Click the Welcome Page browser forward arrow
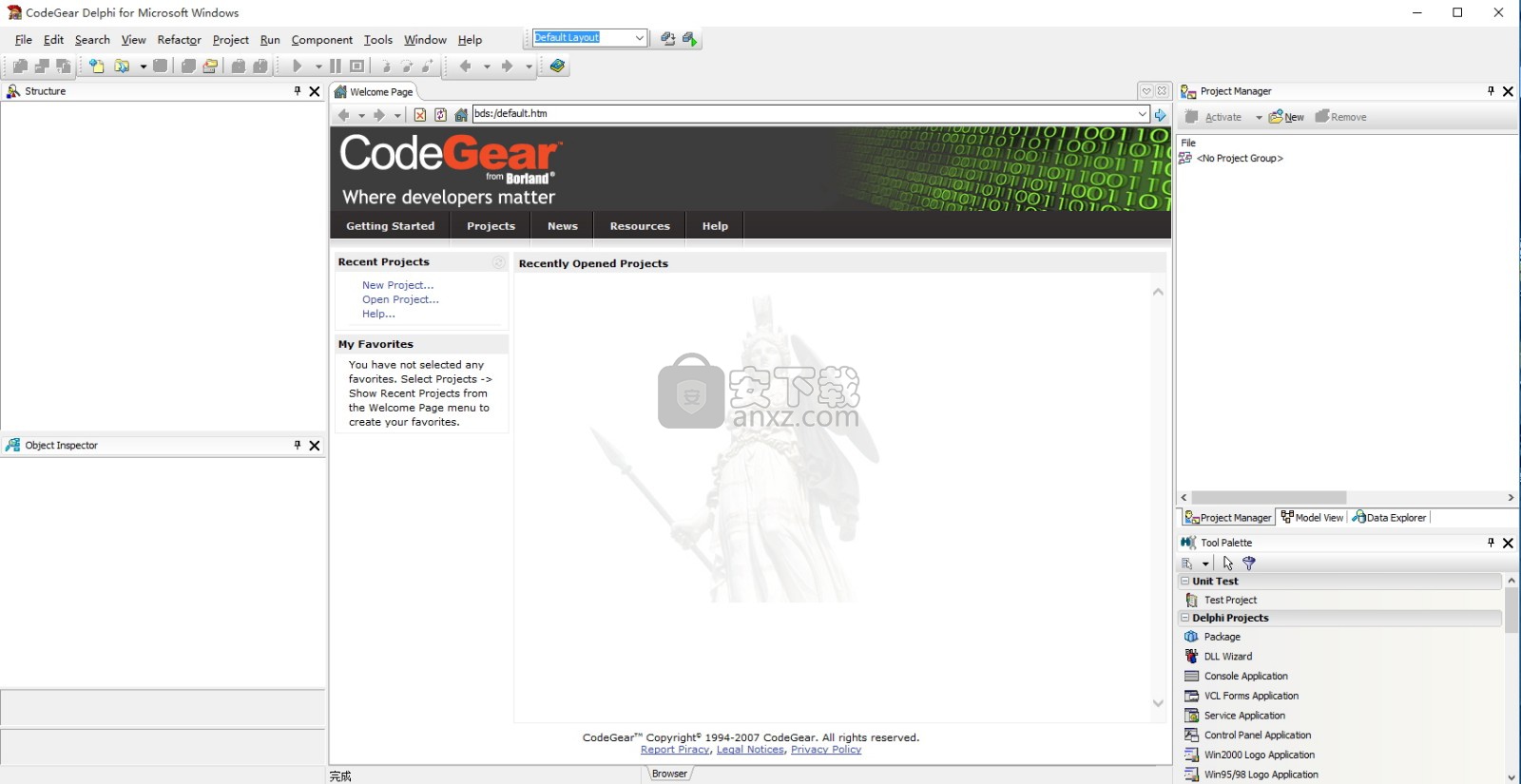 coord(379,114)
